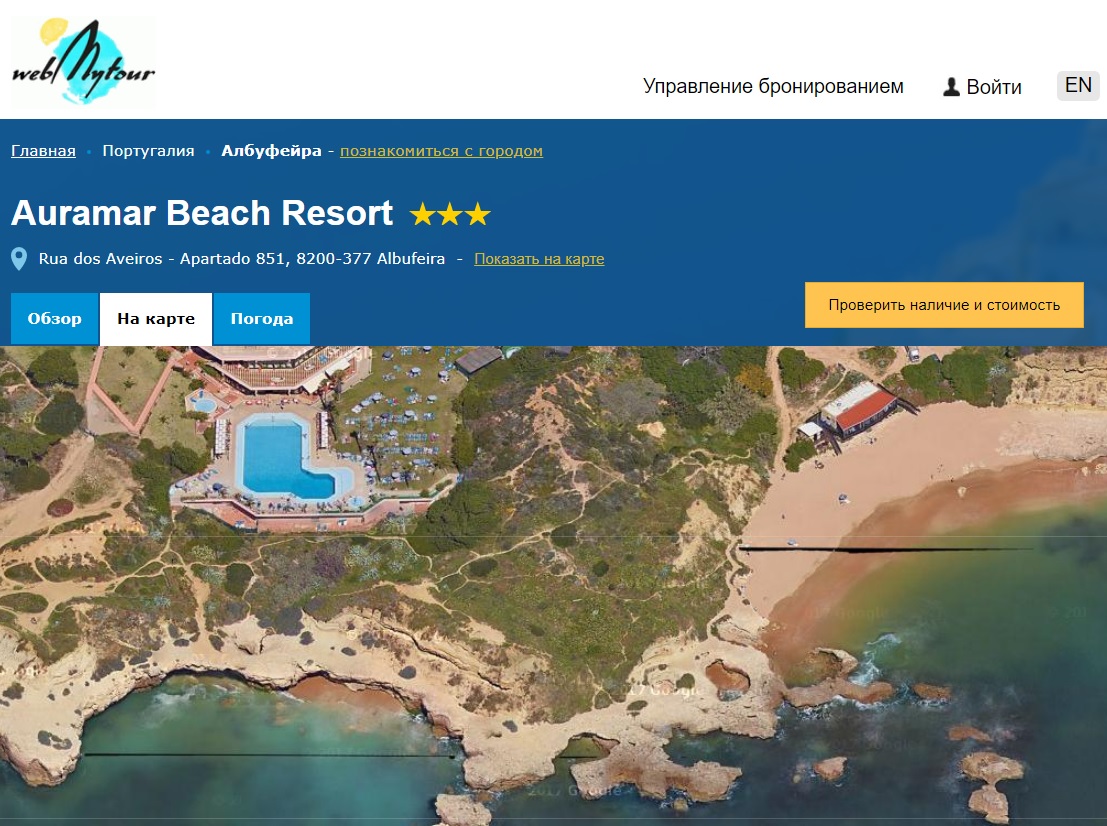The width and height of the screenshot is (1107, 826).
Task: Click the first yellow rating star
Action: (423, 214)
